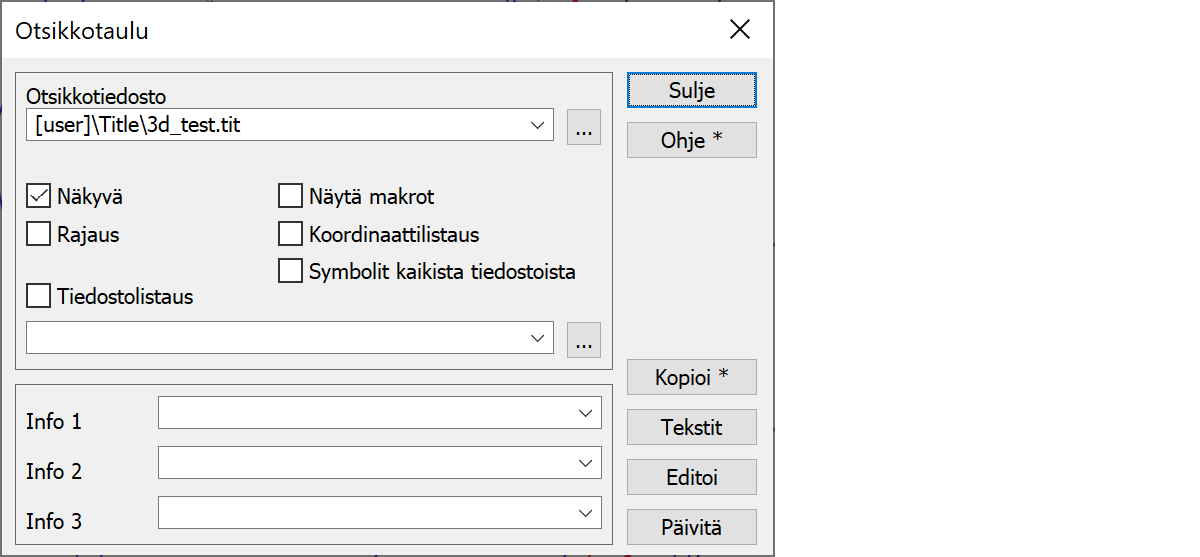Expand the Info 1 dropdown
Viewport: 1200px width, 557px height.
[585, 413]
